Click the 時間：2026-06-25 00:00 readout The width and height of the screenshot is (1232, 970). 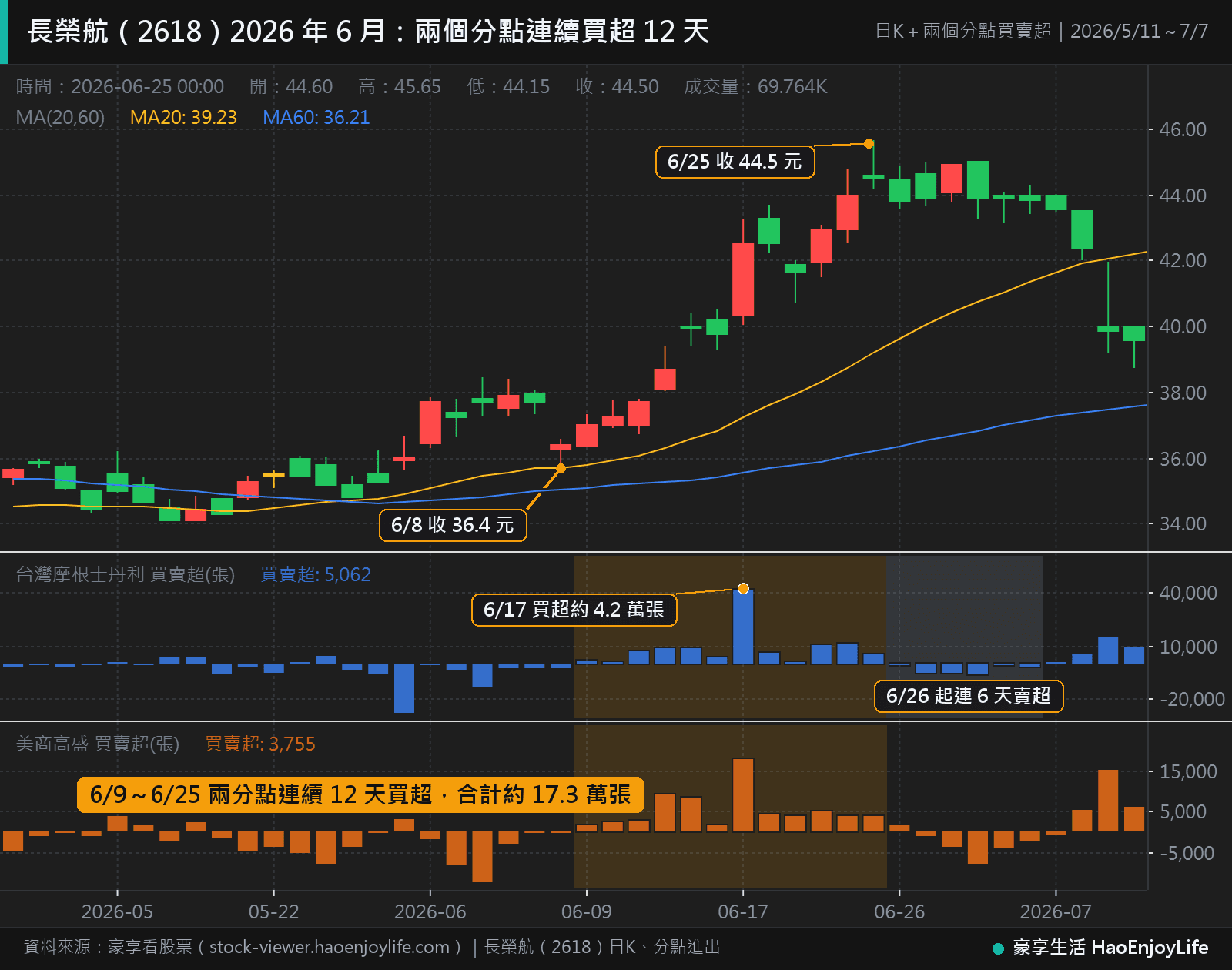click(x=120, y=86)
